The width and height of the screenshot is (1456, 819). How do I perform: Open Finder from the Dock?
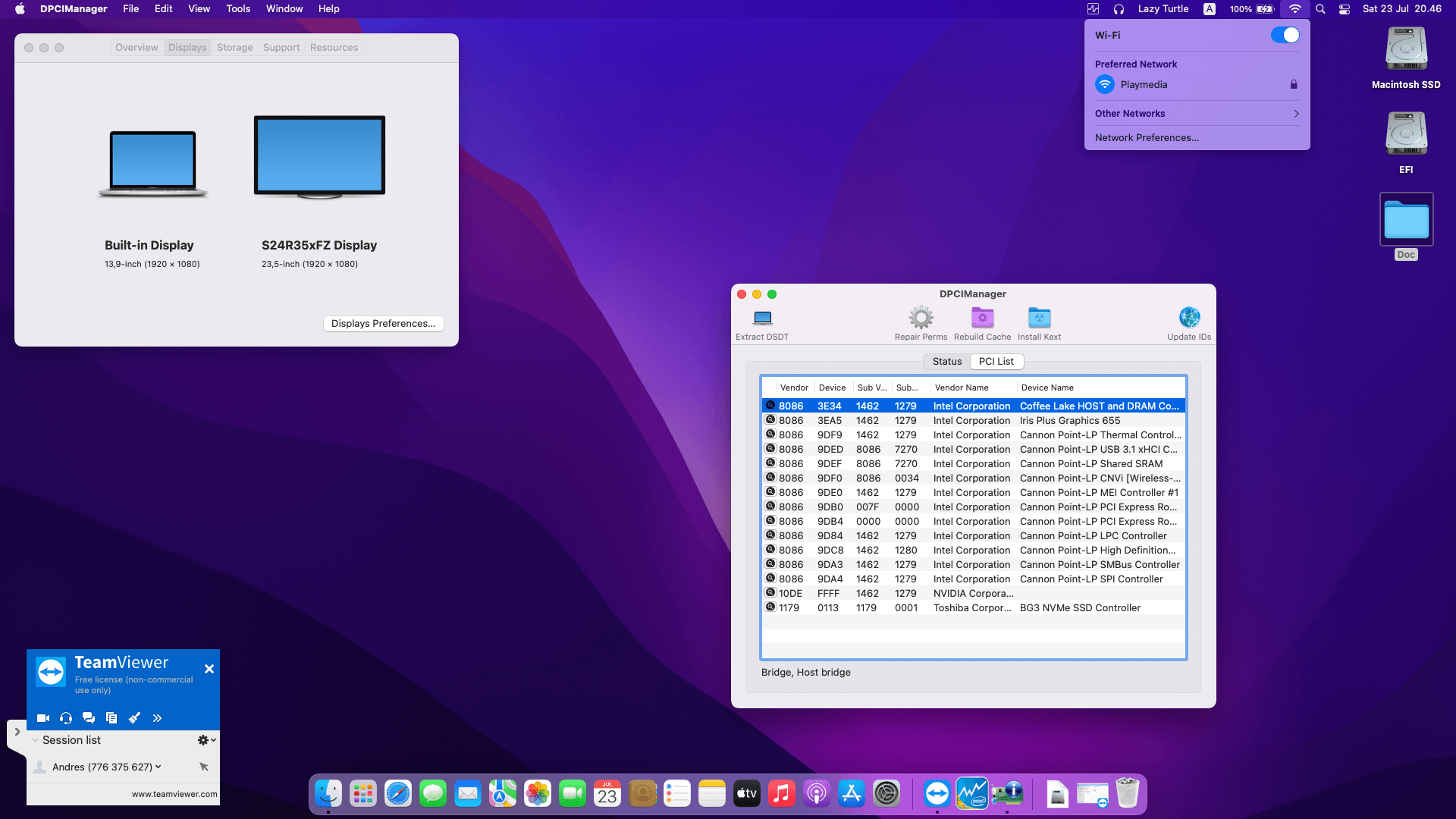(x=328, y=794)
